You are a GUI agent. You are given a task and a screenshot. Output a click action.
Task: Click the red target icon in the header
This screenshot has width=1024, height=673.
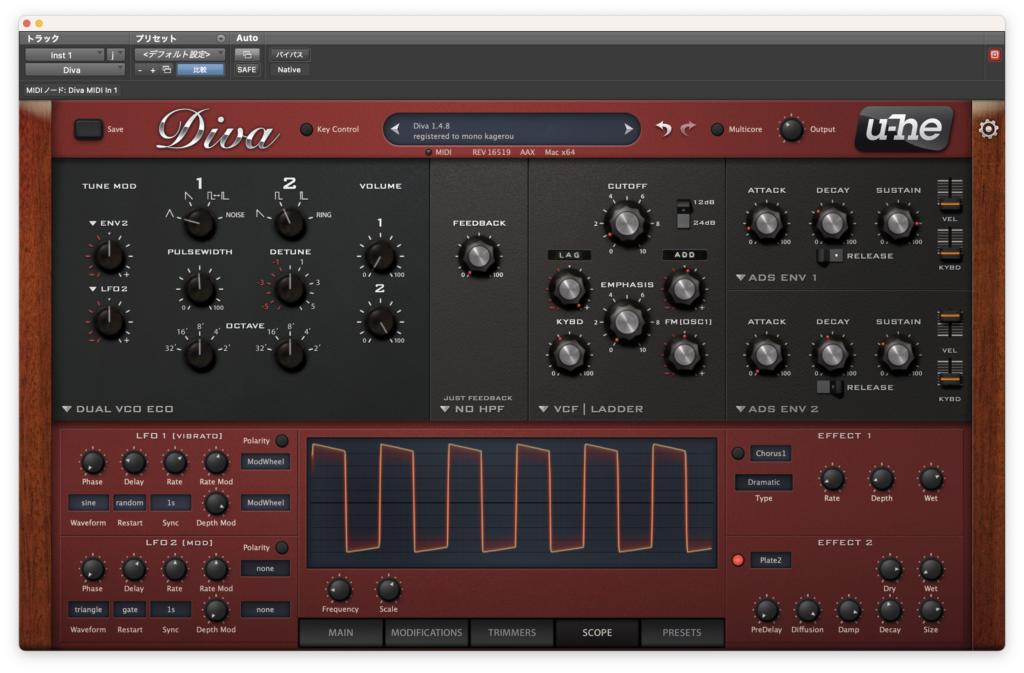[x=994, y=55]
